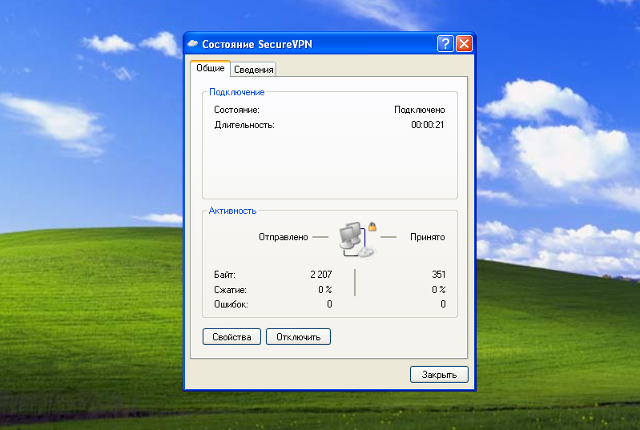Click the Подключено status value

420,110
